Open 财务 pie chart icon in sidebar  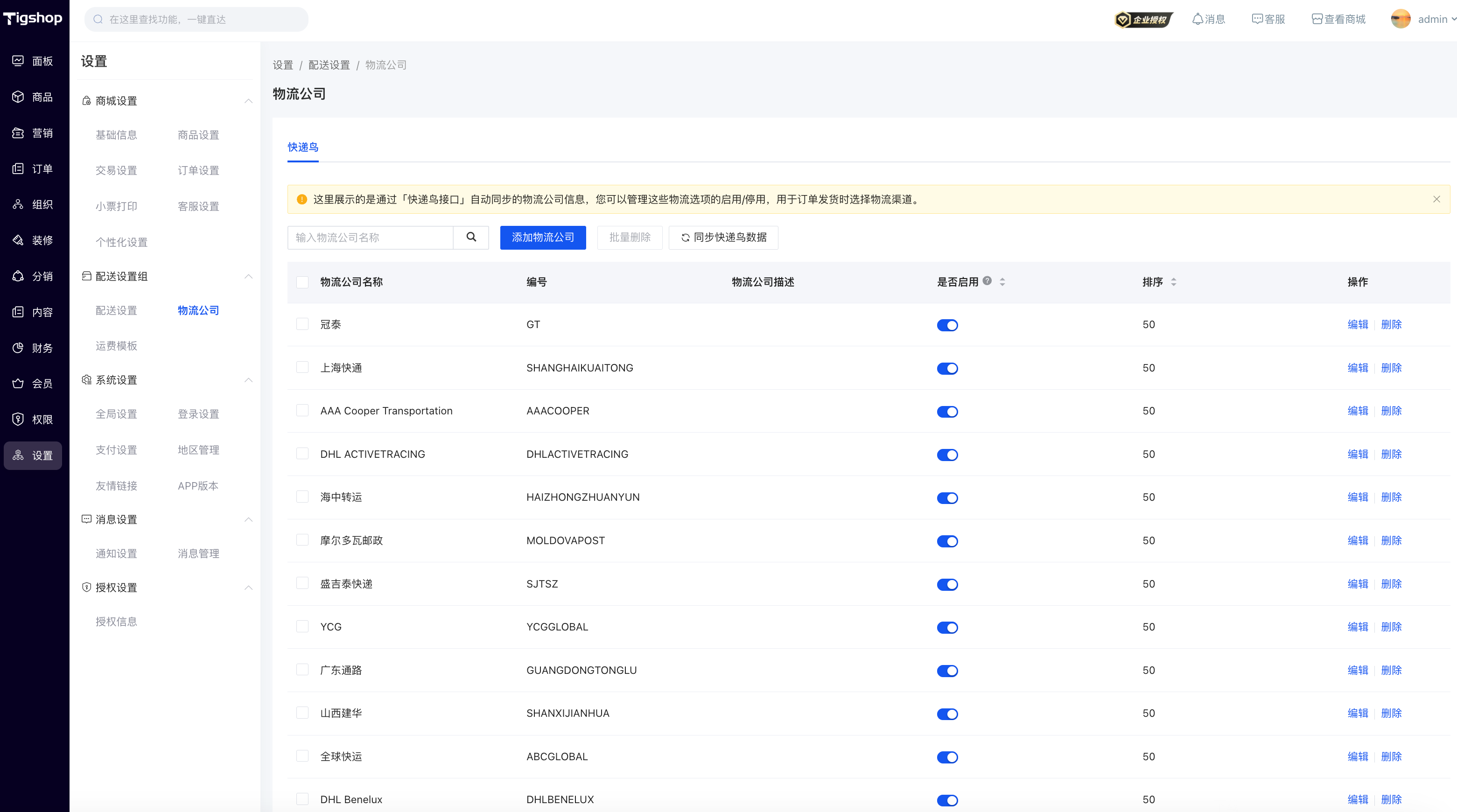click(x=18, y=348)
